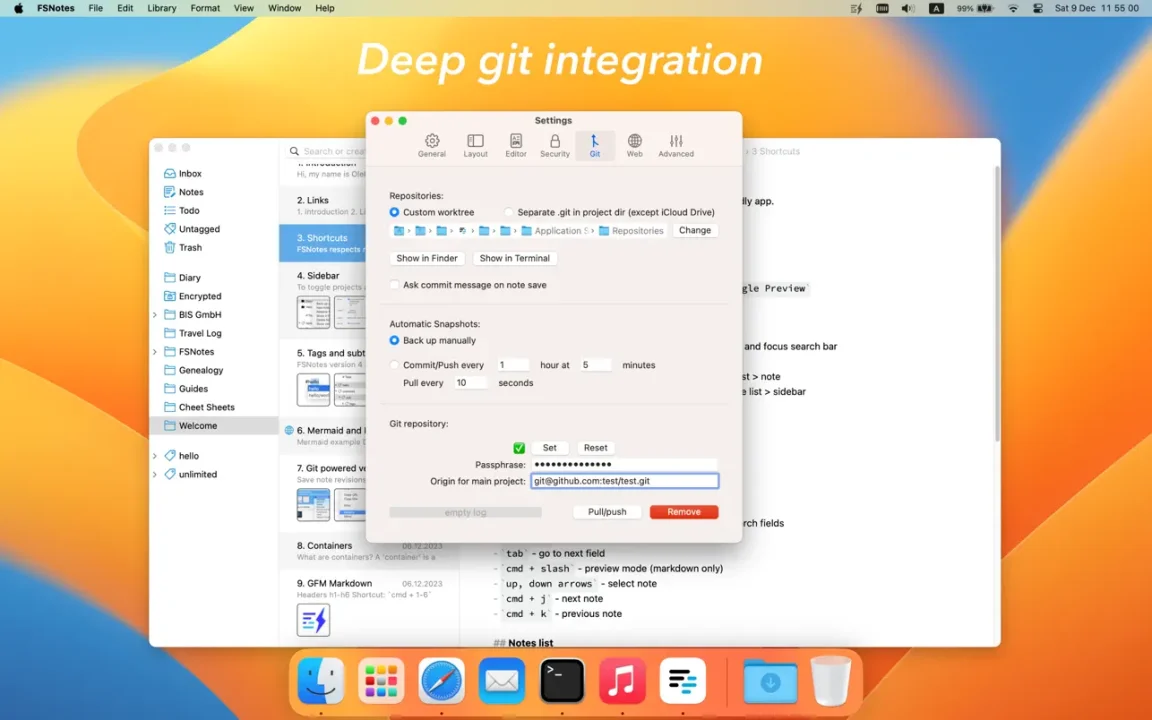The image size is (1152, 720).
Task: Click the Pull/push button
Action: pyautogui.click(x=607, y=512)
